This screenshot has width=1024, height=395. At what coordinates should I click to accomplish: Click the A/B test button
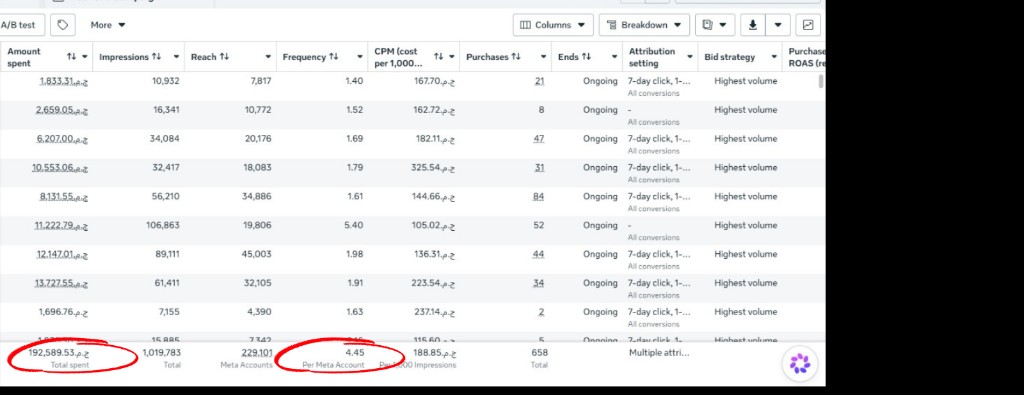pos(20,25)
